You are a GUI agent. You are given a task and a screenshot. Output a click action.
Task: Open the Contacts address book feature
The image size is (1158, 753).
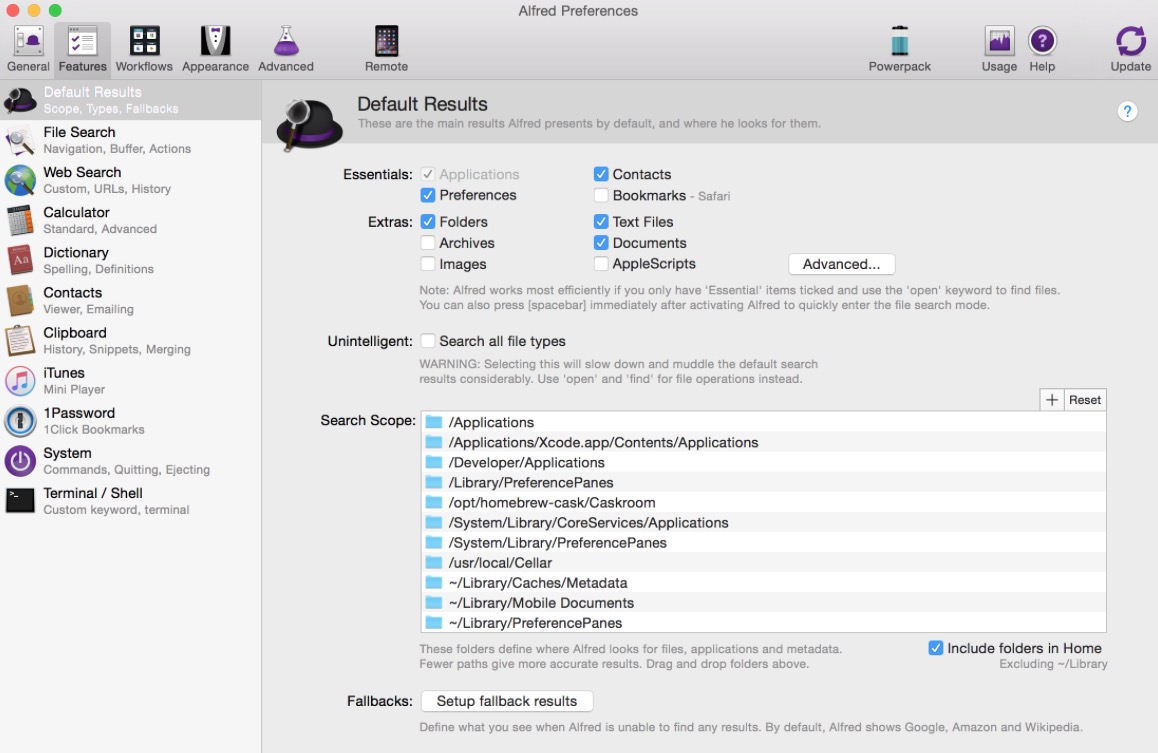[x=131, y=300]
